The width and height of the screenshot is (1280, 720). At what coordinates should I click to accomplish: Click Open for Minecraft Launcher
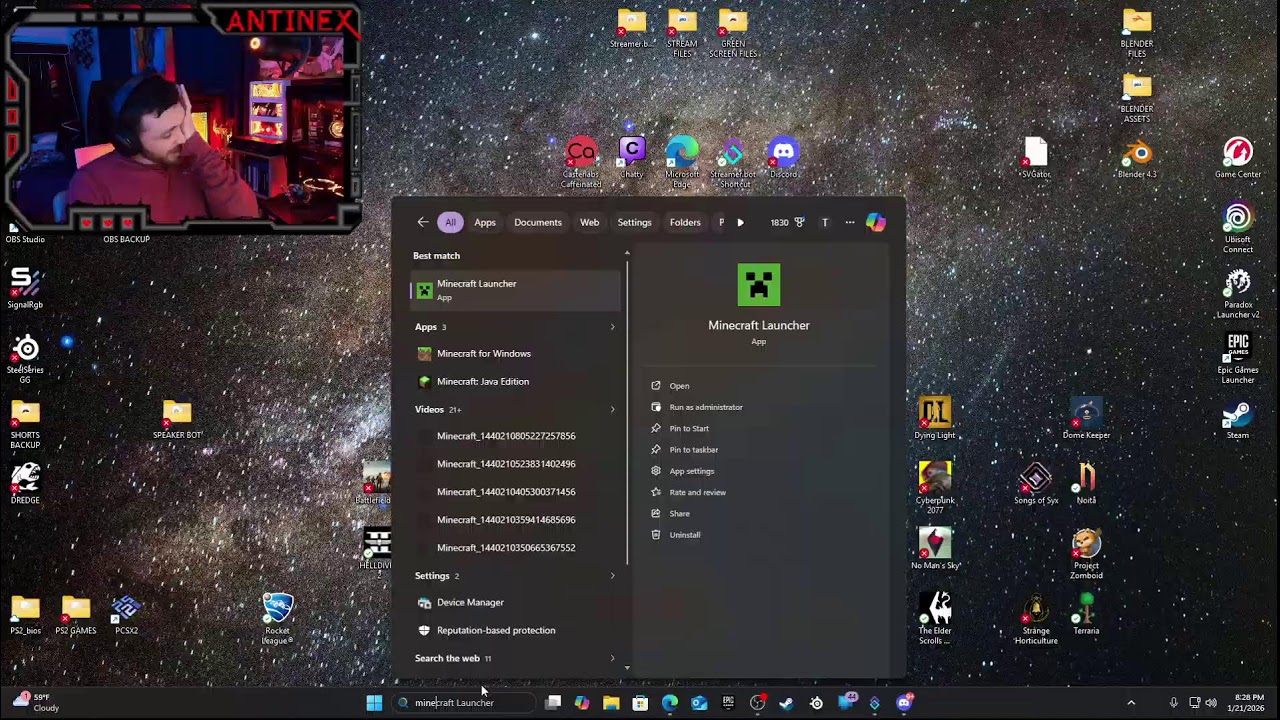(679, 386)
